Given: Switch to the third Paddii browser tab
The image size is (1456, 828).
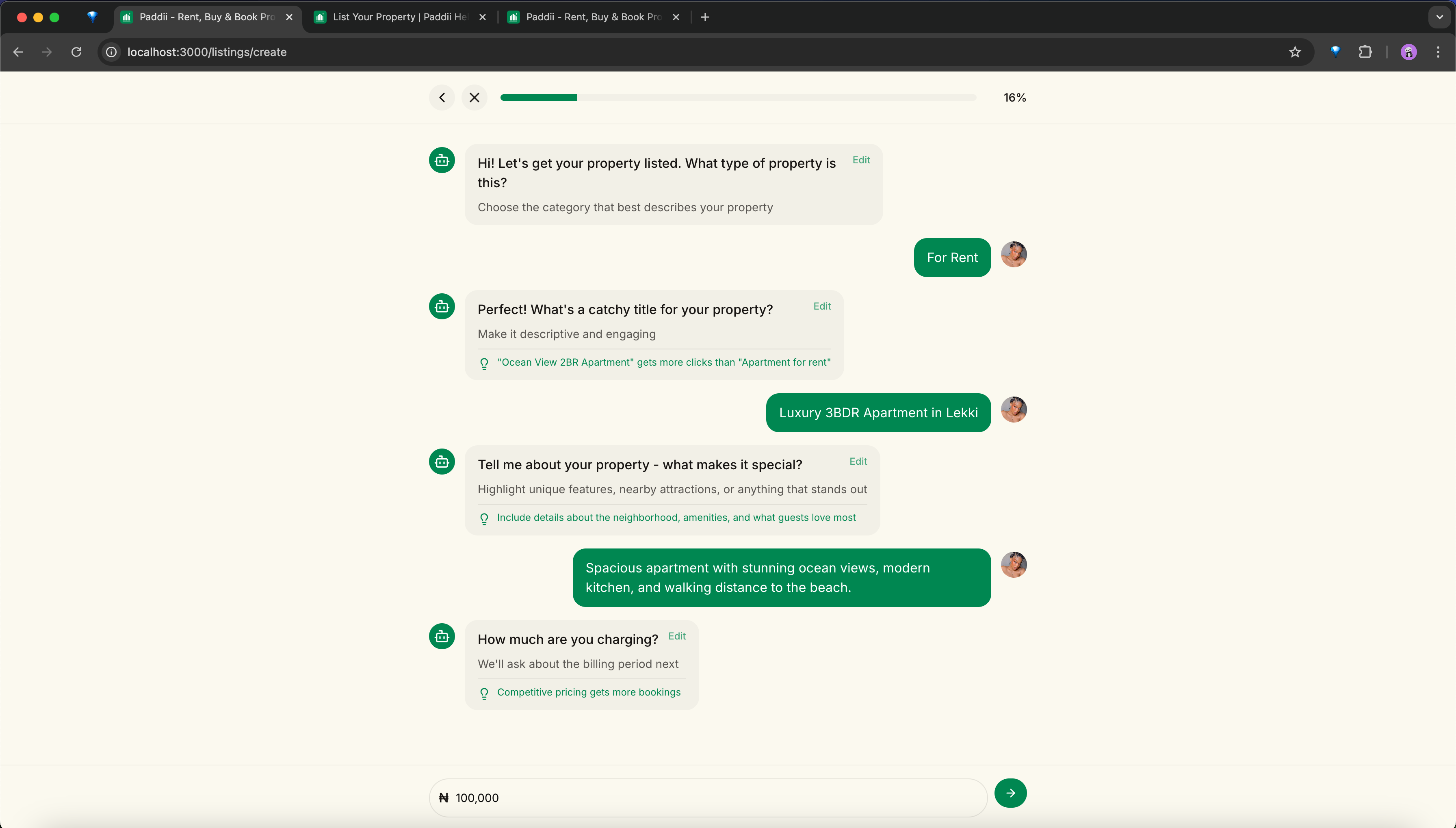Looking at the screenshot, I should pos(593,17).
